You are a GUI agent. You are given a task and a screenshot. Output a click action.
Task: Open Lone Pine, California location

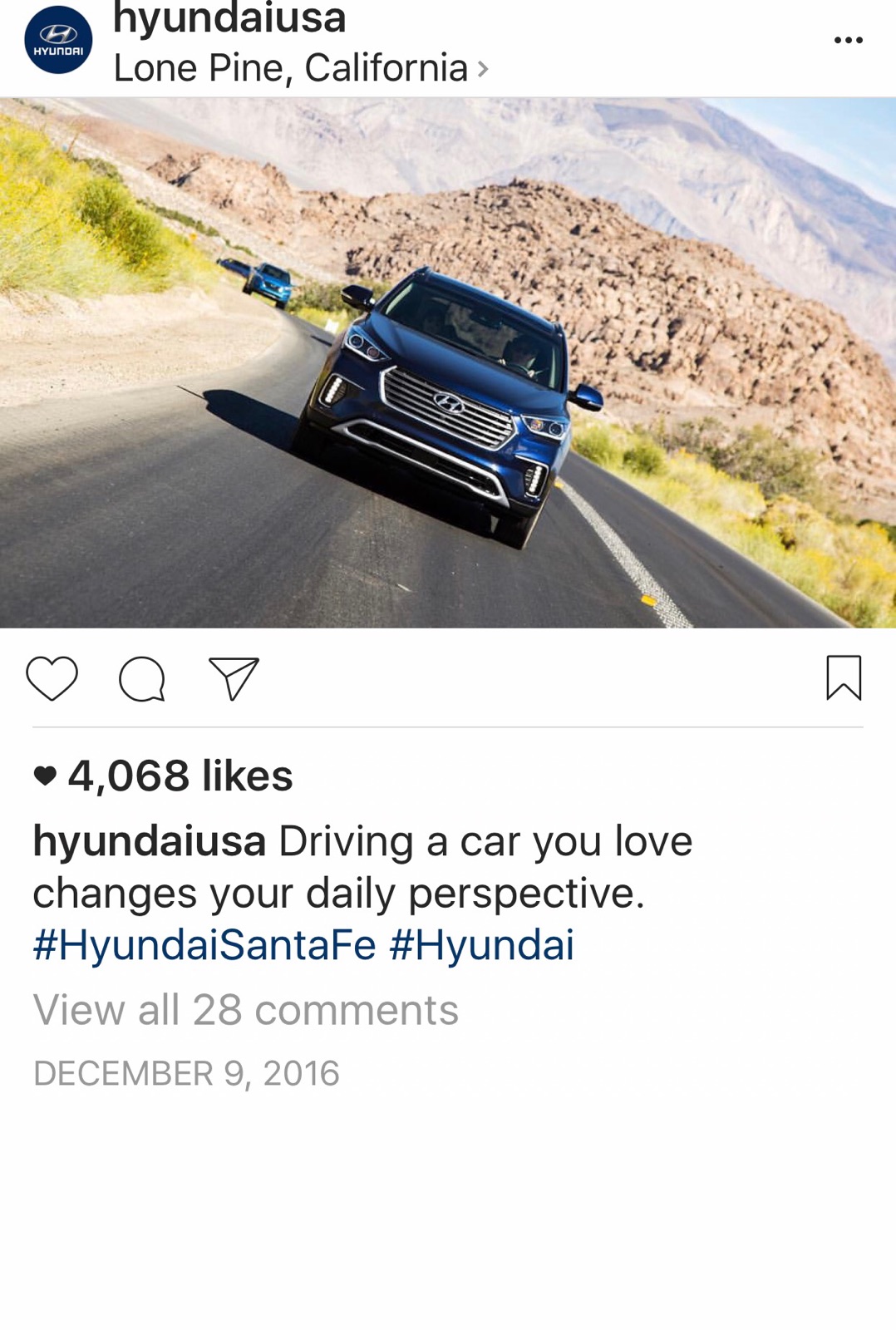pyautogui.click(x=291, y=68)
